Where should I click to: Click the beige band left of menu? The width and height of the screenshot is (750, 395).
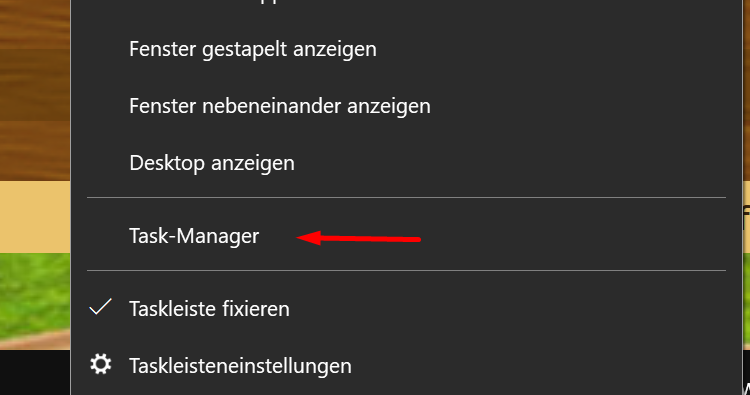[34, 217]
